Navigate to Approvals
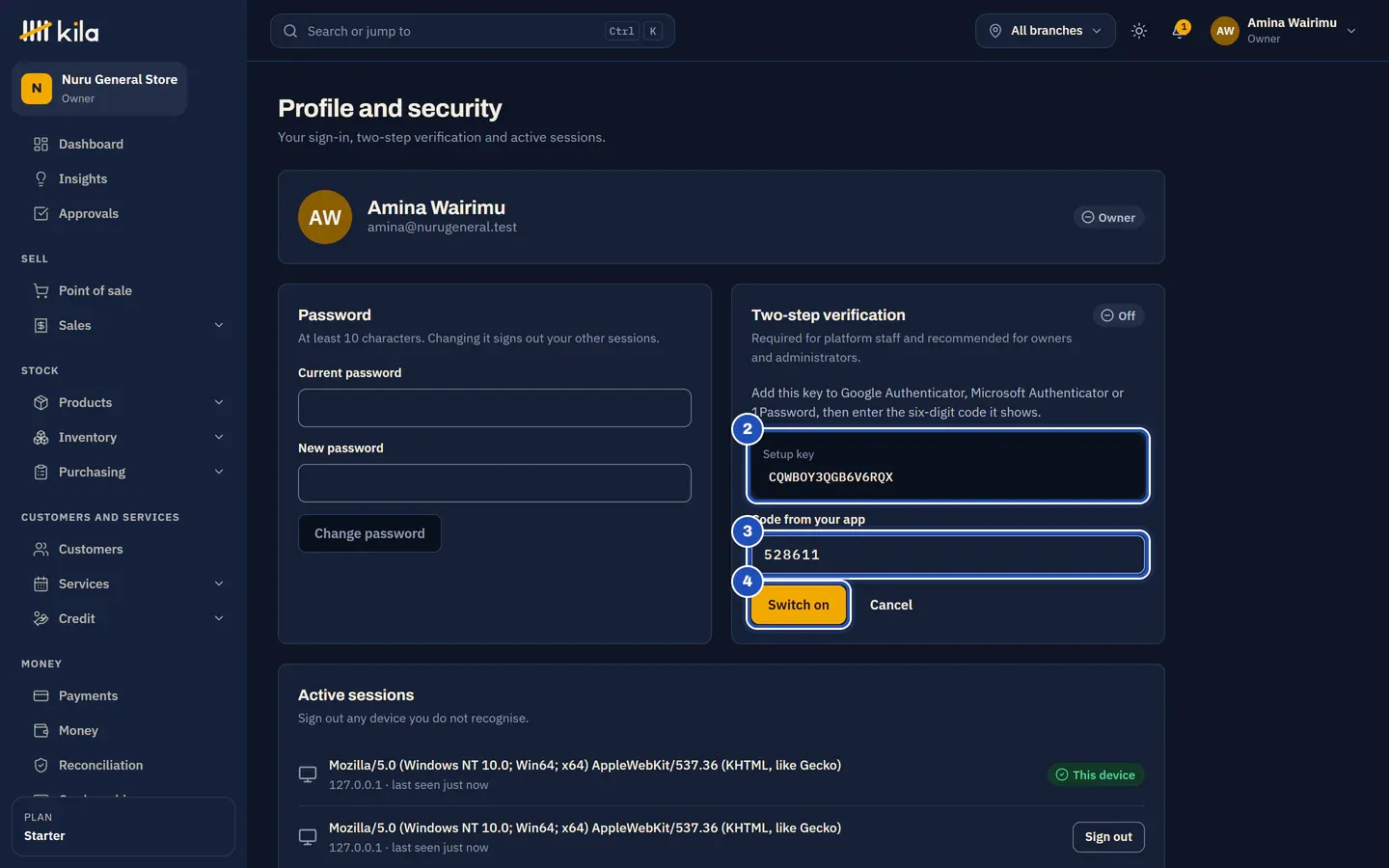 tap(123, 214)
